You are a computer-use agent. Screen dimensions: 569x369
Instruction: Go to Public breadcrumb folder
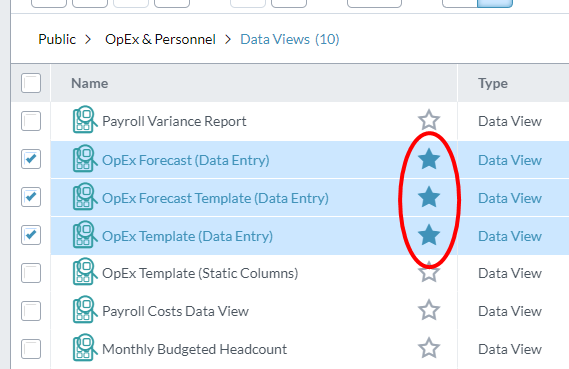coord(57,39)
